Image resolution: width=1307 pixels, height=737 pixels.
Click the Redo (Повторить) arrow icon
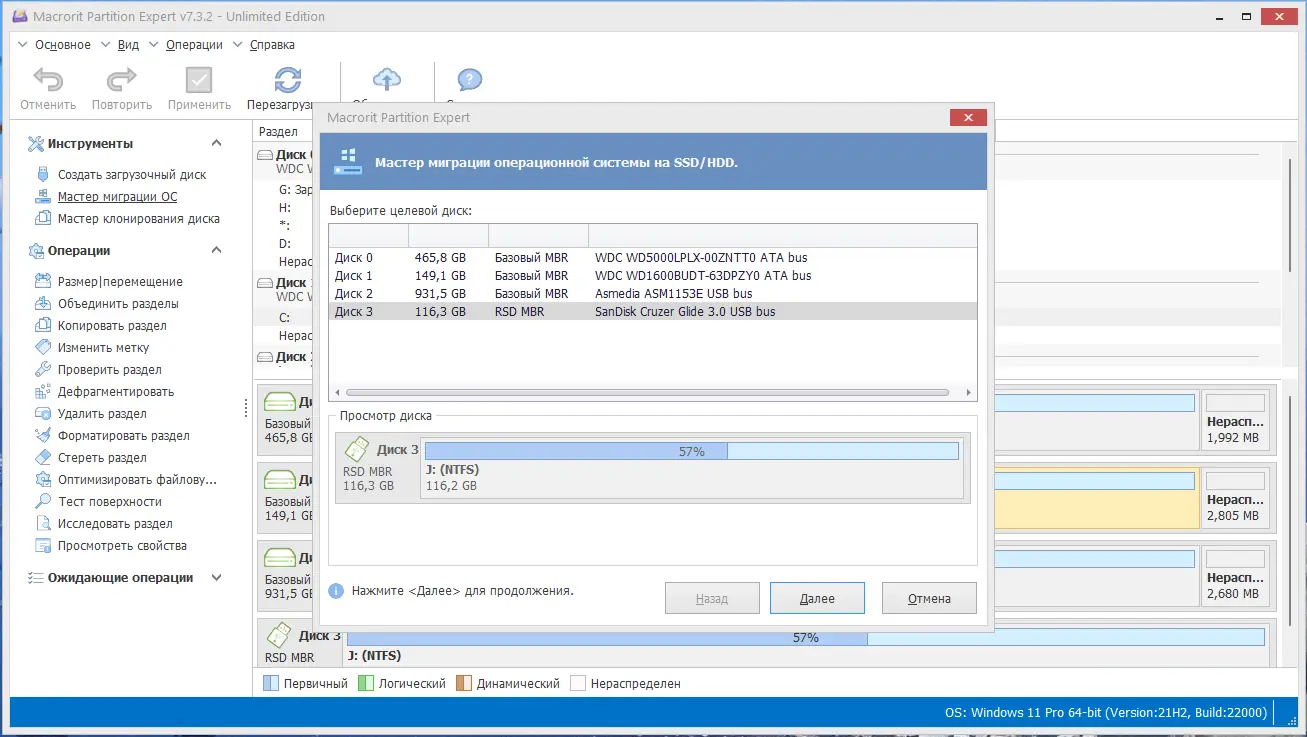121,80
